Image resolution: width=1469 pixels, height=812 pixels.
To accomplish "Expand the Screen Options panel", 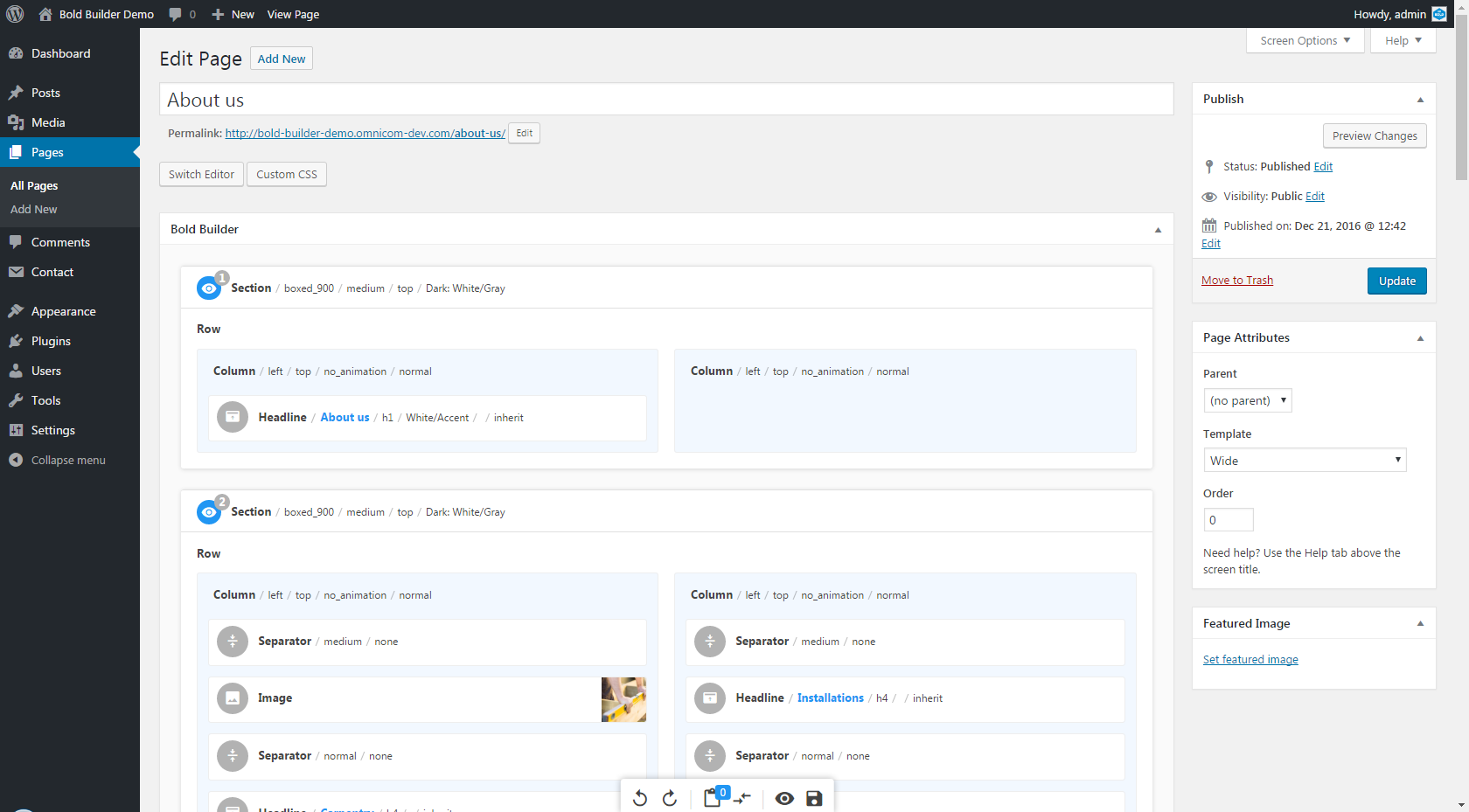I will point(1305,40).
